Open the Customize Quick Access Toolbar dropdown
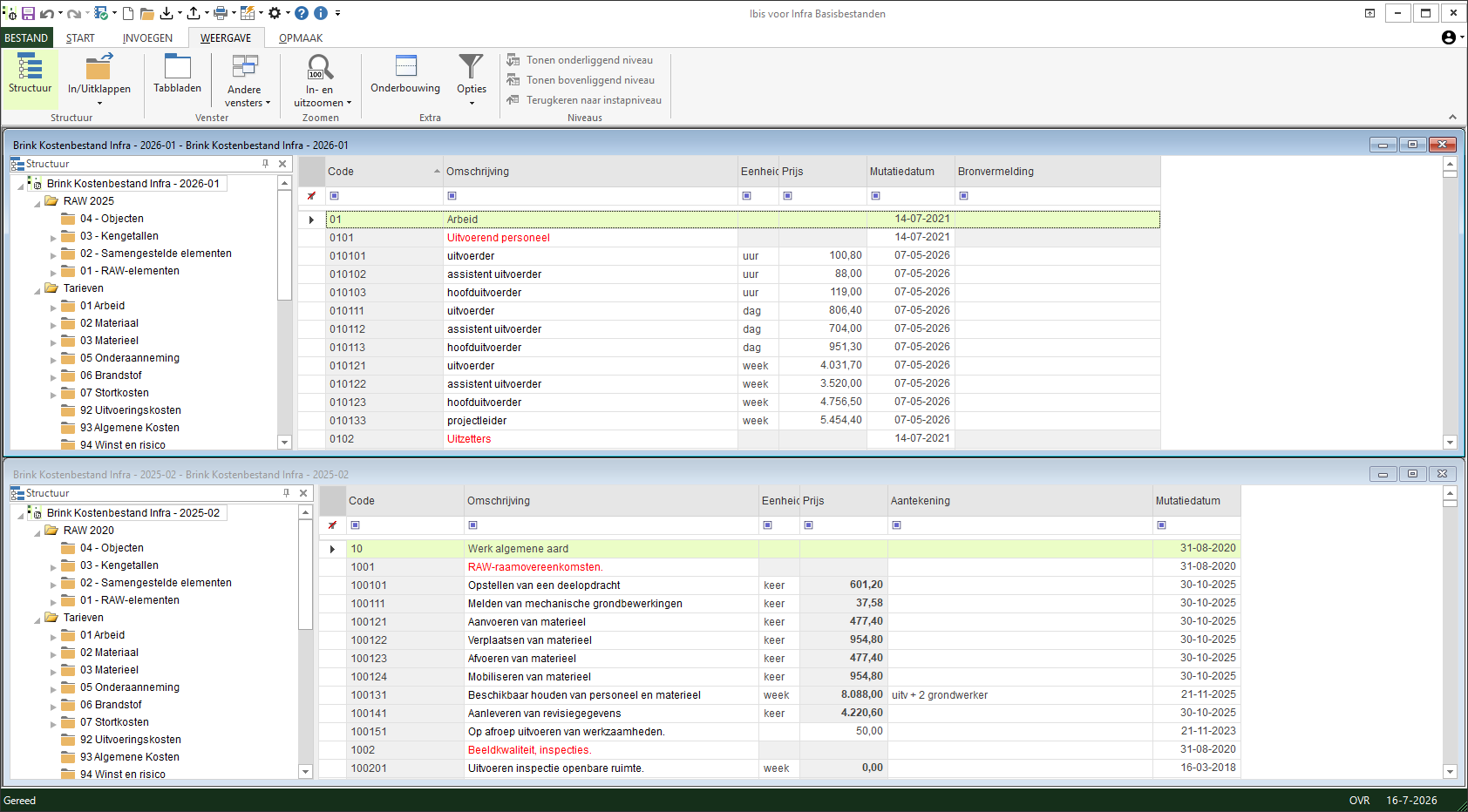Image resolution: width=1468 pixels, height=812 pixels. click(338, 13)
